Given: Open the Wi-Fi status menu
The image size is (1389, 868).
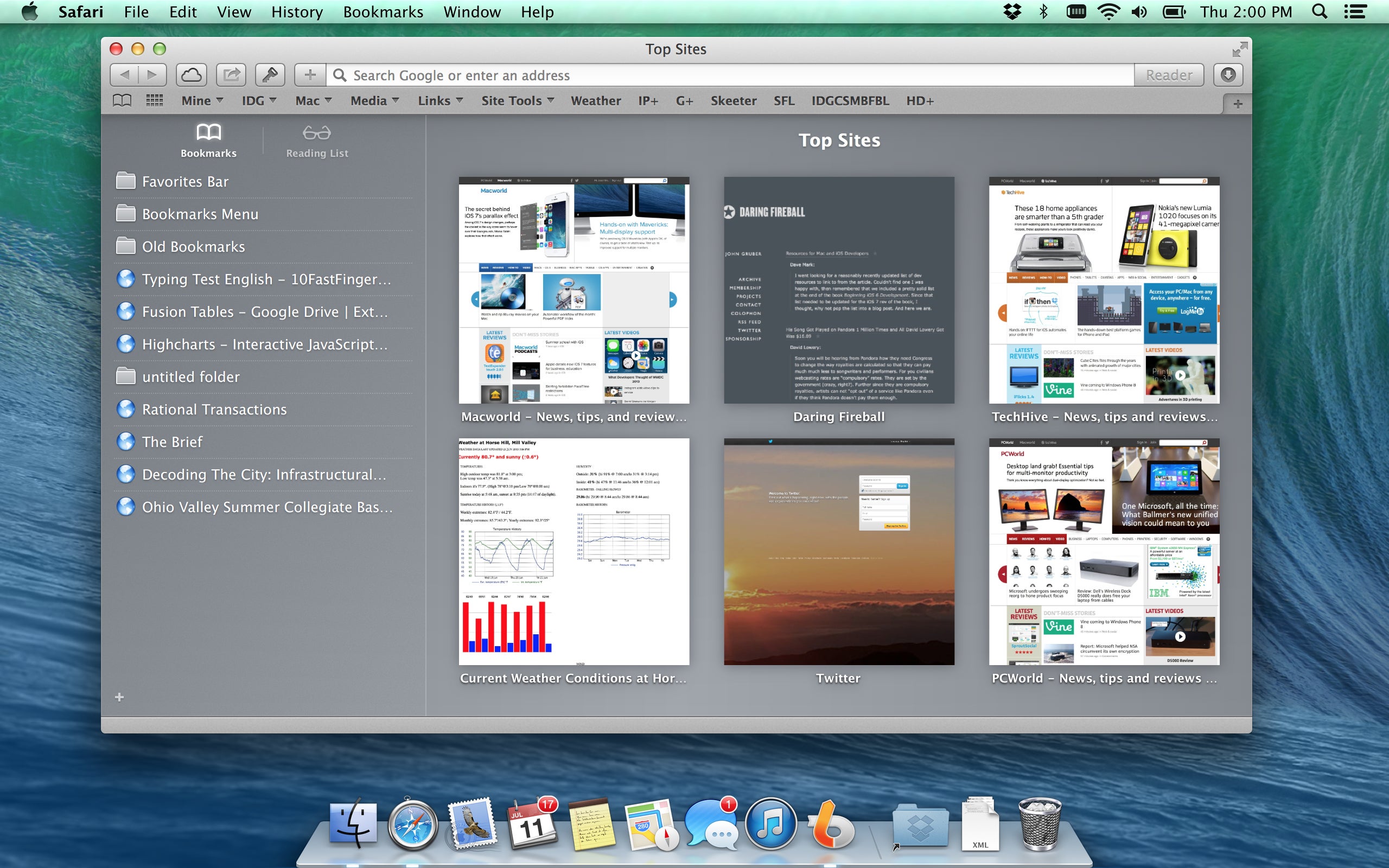Looking at the screenshot, I should (x=1108, y=11).
